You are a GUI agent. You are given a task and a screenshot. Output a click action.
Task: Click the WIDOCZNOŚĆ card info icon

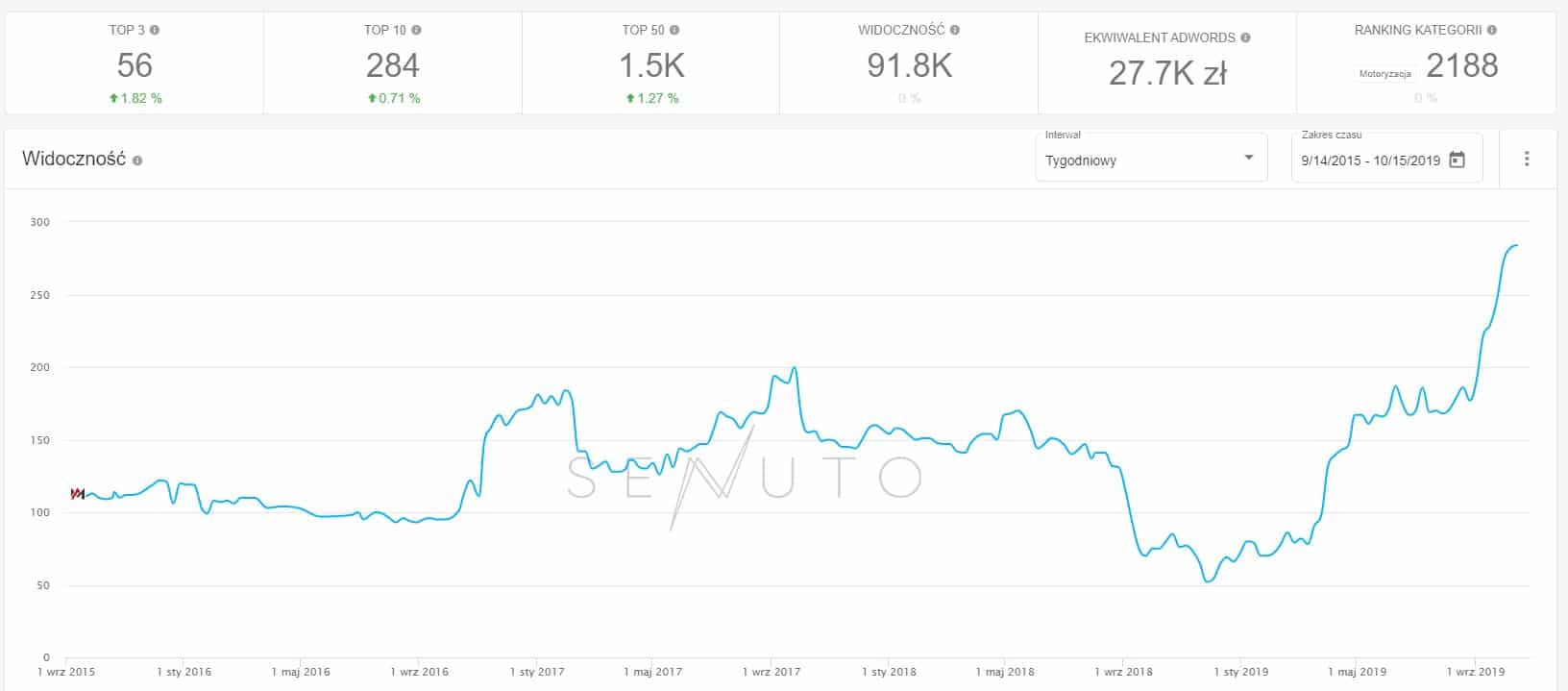tap(955, 30)
